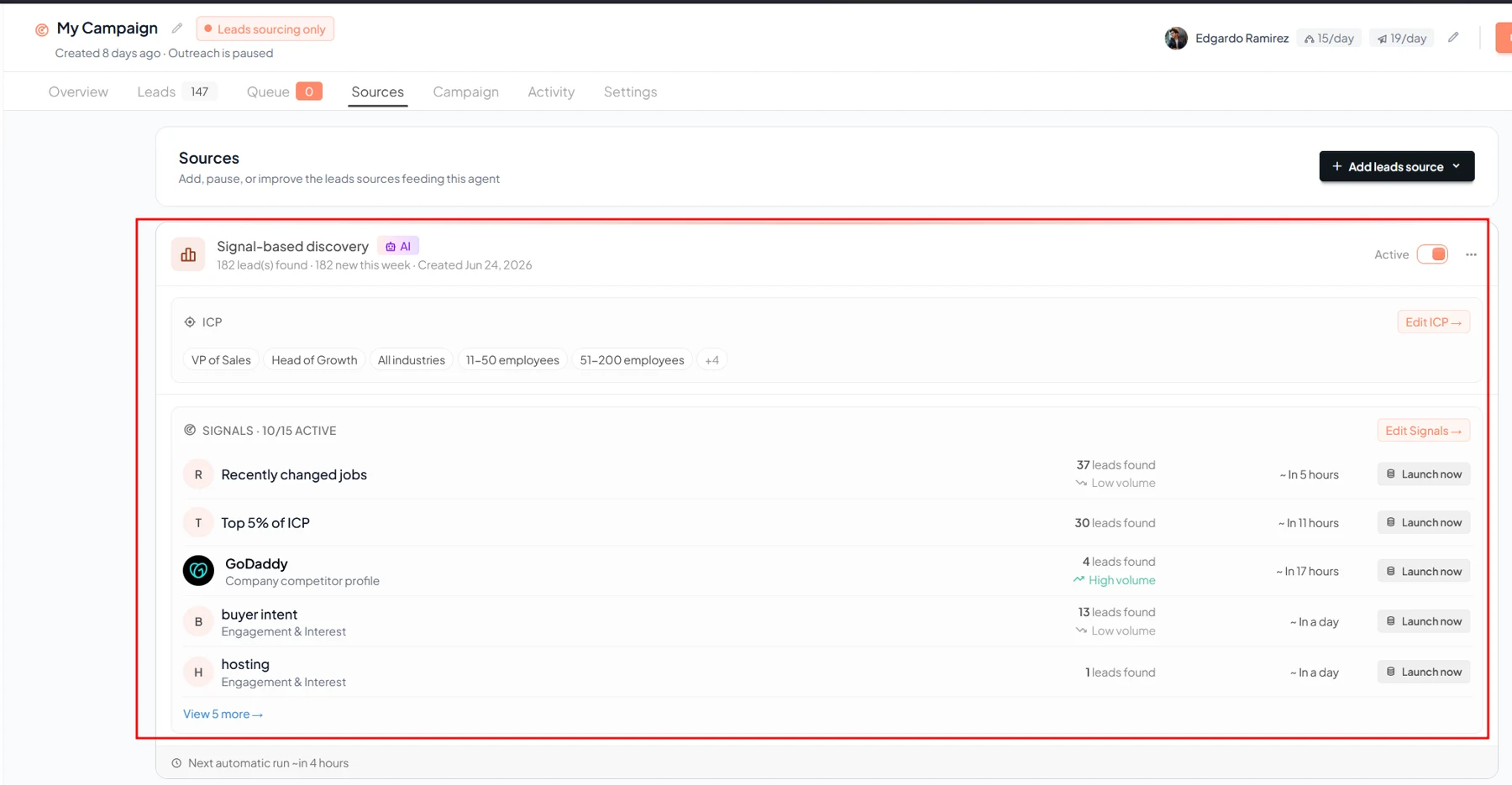
Task: Launch now the buyer intent signal
Action: click(1423, 621)
